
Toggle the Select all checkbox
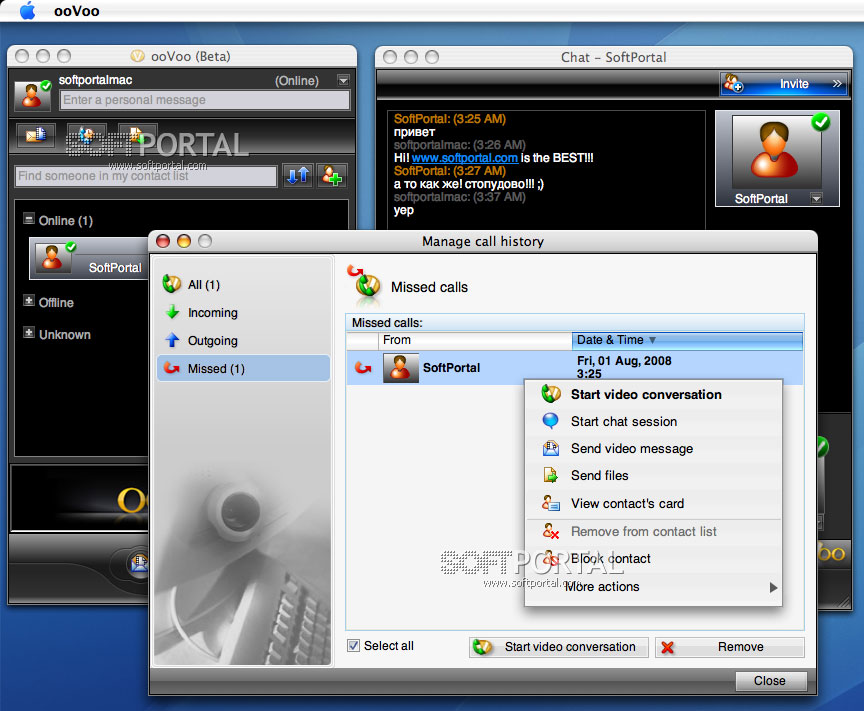pos(353,645)
